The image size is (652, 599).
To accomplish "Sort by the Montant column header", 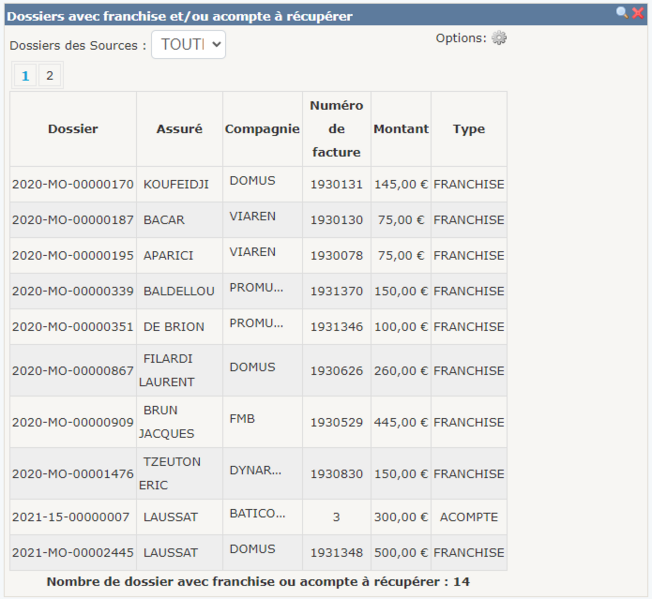I will (400, 129).
